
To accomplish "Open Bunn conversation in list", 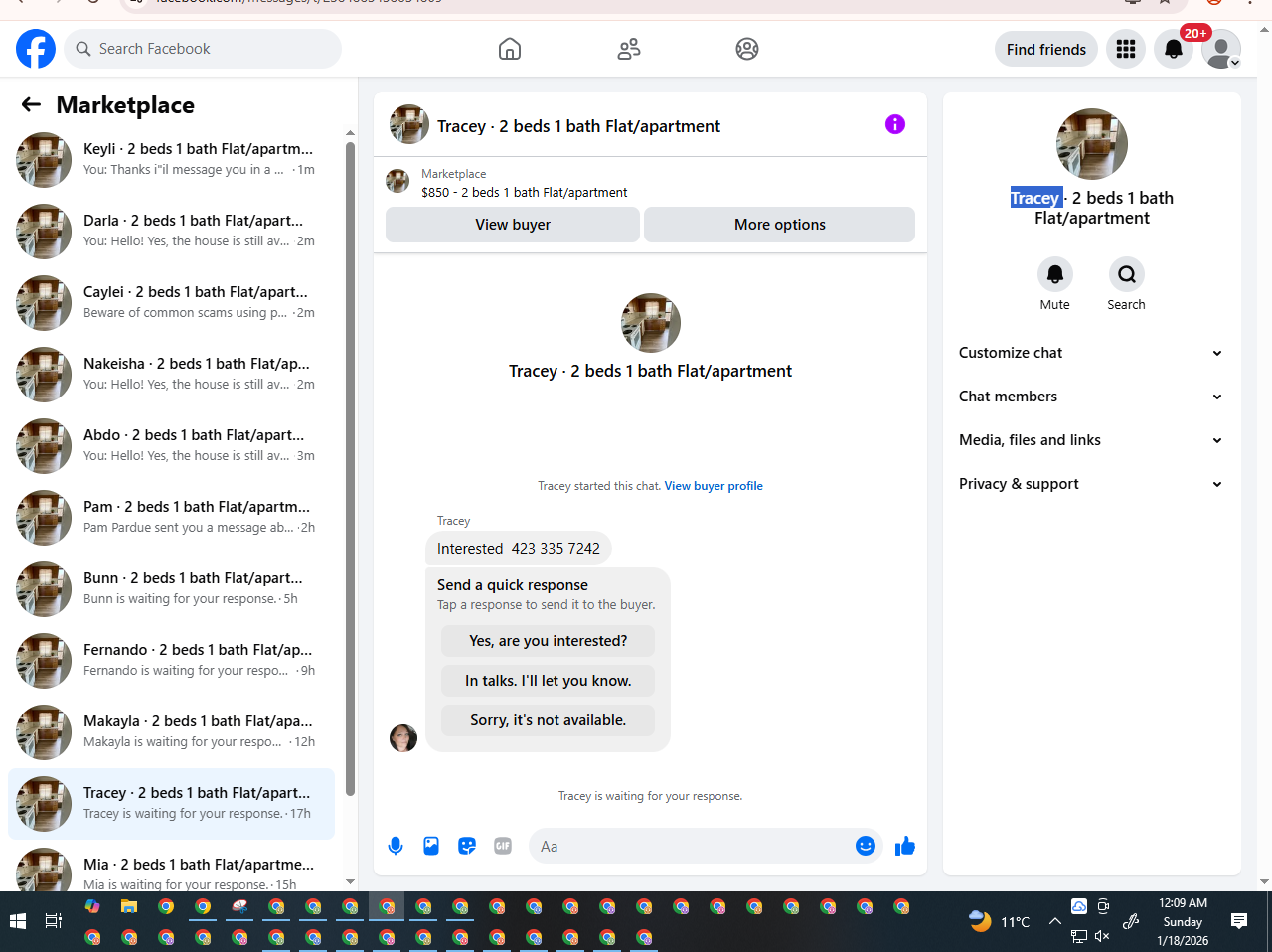I will coord(171,589).
